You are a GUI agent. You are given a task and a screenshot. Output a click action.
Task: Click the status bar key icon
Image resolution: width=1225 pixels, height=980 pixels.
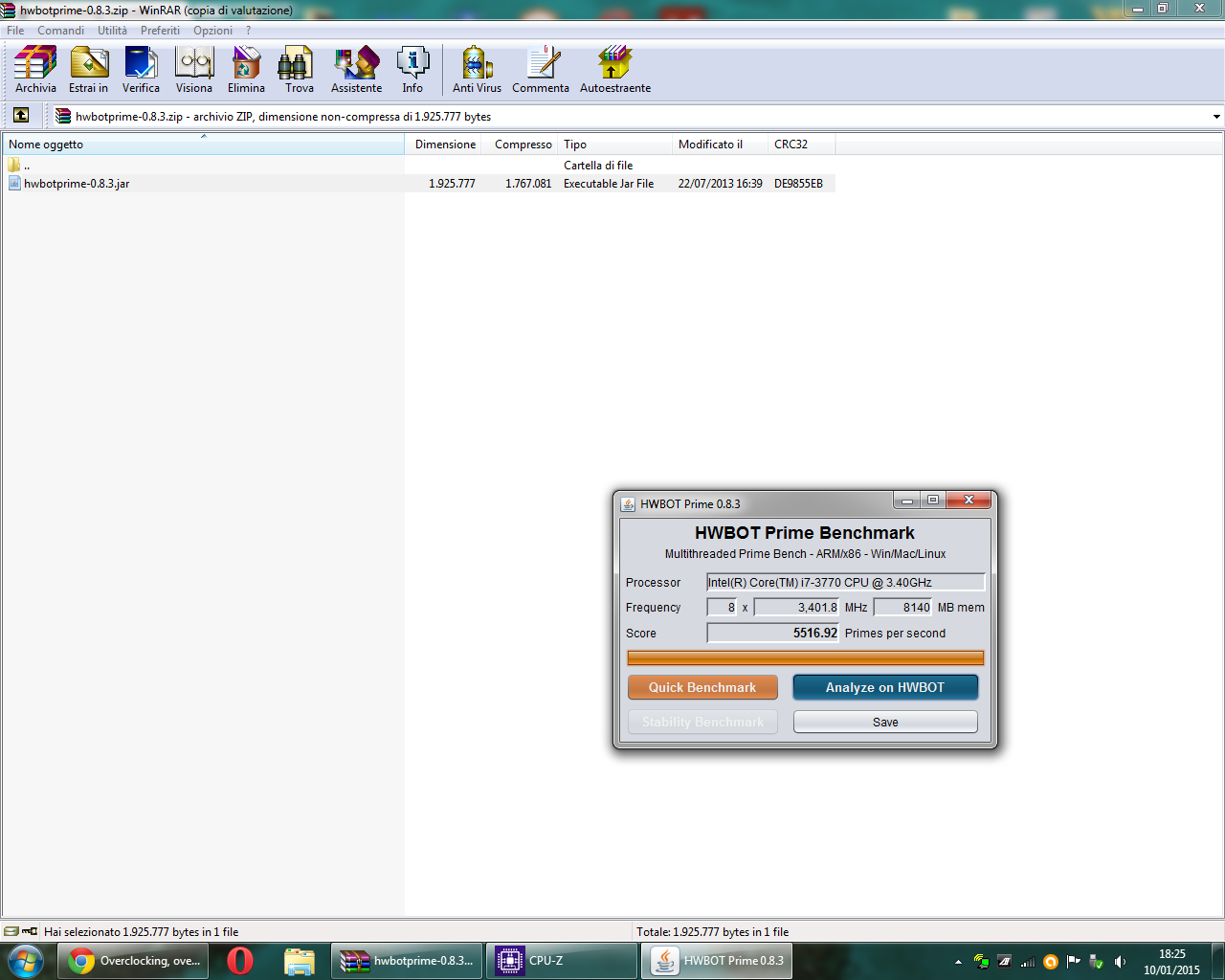30,931
